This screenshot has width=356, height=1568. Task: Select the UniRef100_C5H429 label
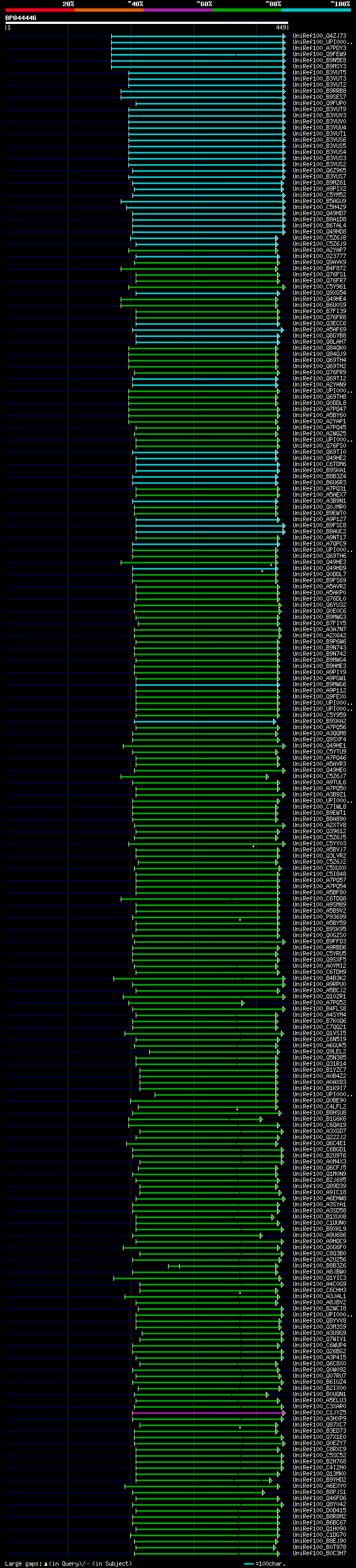point(319,207)
